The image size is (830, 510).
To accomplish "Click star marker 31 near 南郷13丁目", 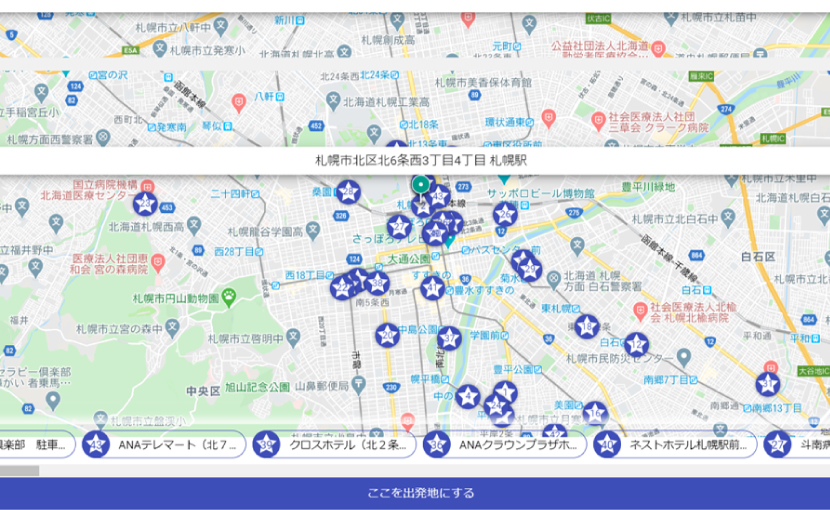I will 767,384.
